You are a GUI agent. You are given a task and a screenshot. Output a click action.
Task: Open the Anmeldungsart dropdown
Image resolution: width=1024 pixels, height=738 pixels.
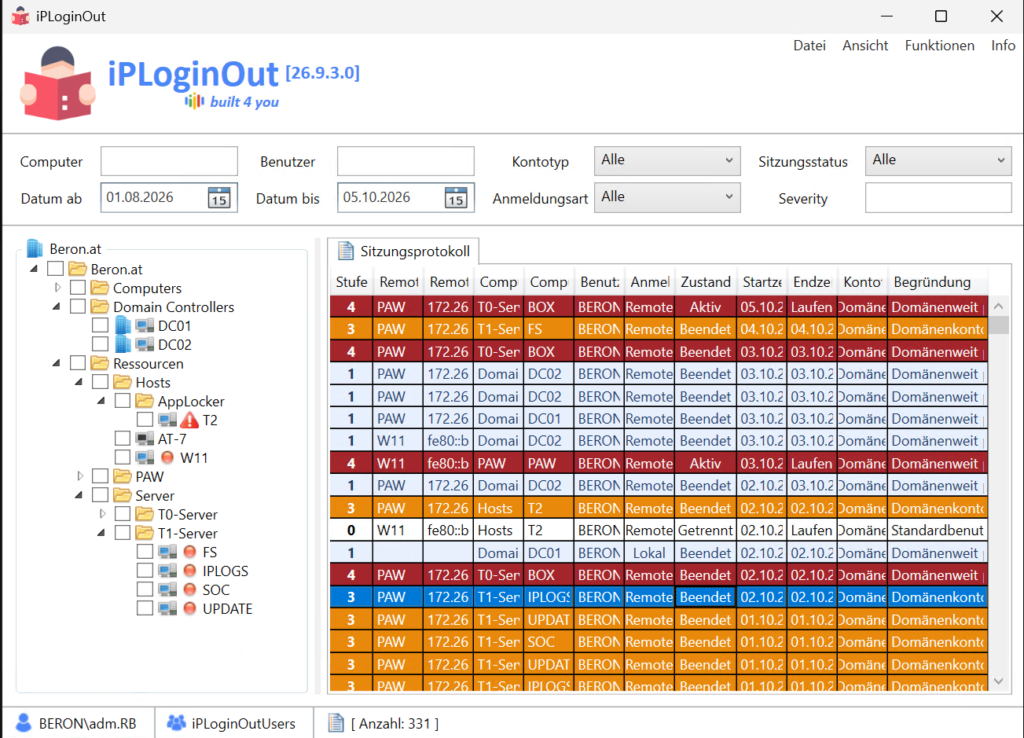tap(667, 198)
